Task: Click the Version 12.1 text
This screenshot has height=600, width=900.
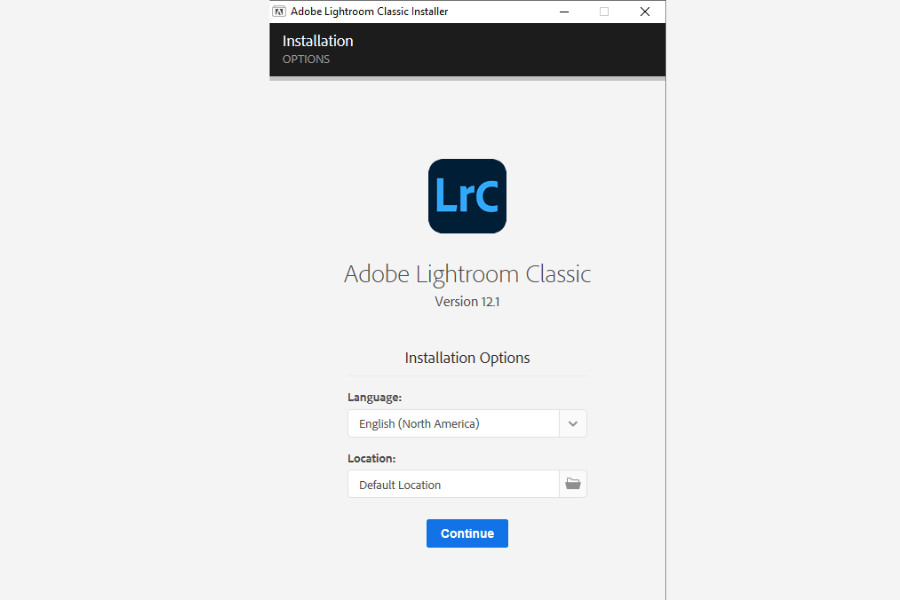Action: point(467,301)
